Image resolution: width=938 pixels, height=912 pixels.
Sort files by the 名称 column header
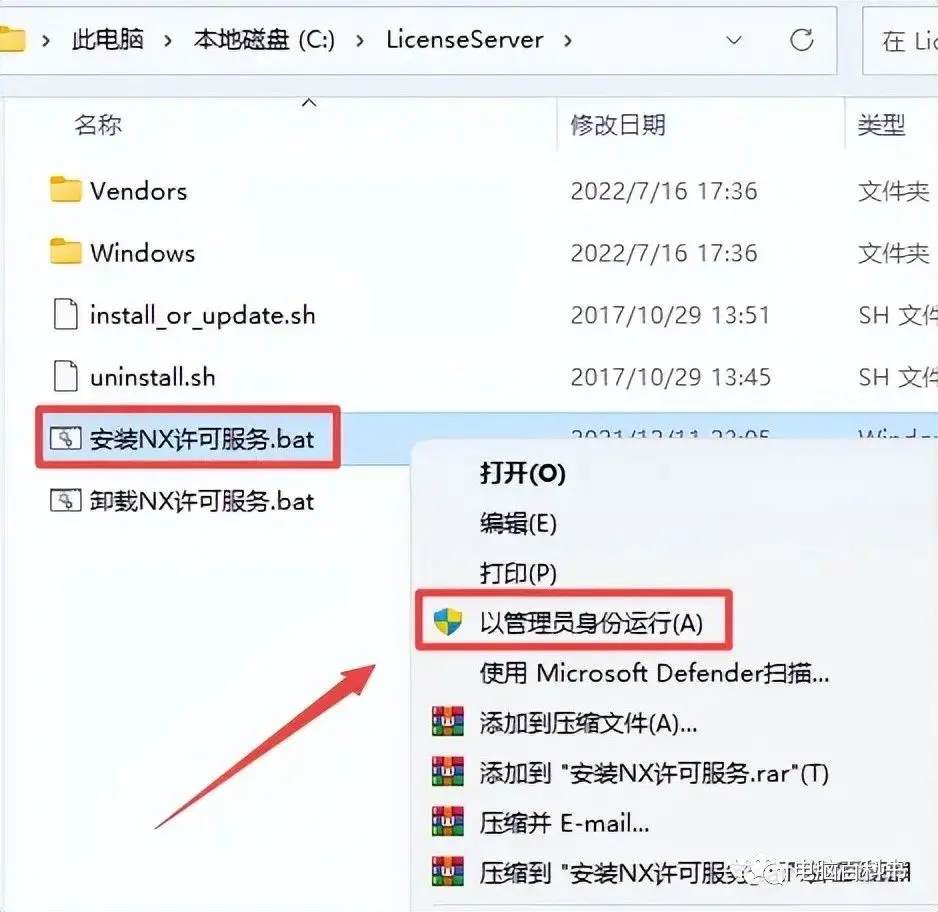click(x=98, y=125)
